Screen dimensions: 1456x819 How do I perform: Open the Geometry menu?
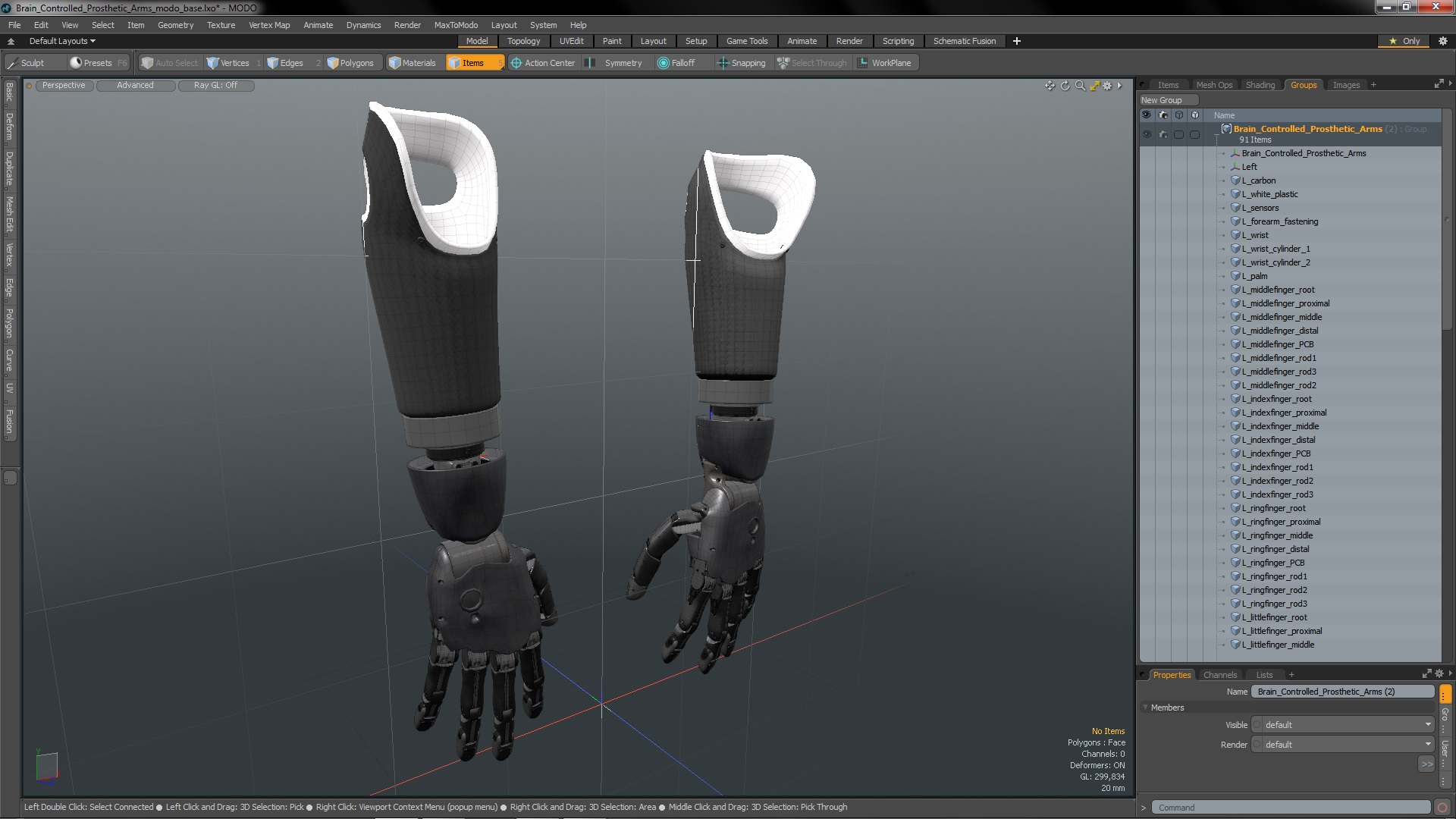(x=175, y=25)
